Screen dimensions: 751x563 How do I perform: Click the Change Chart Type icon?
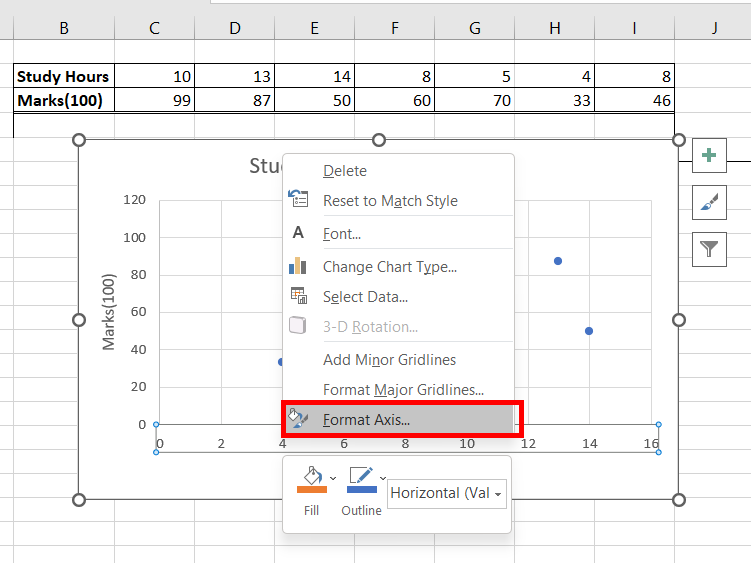[x=298, y=267]
